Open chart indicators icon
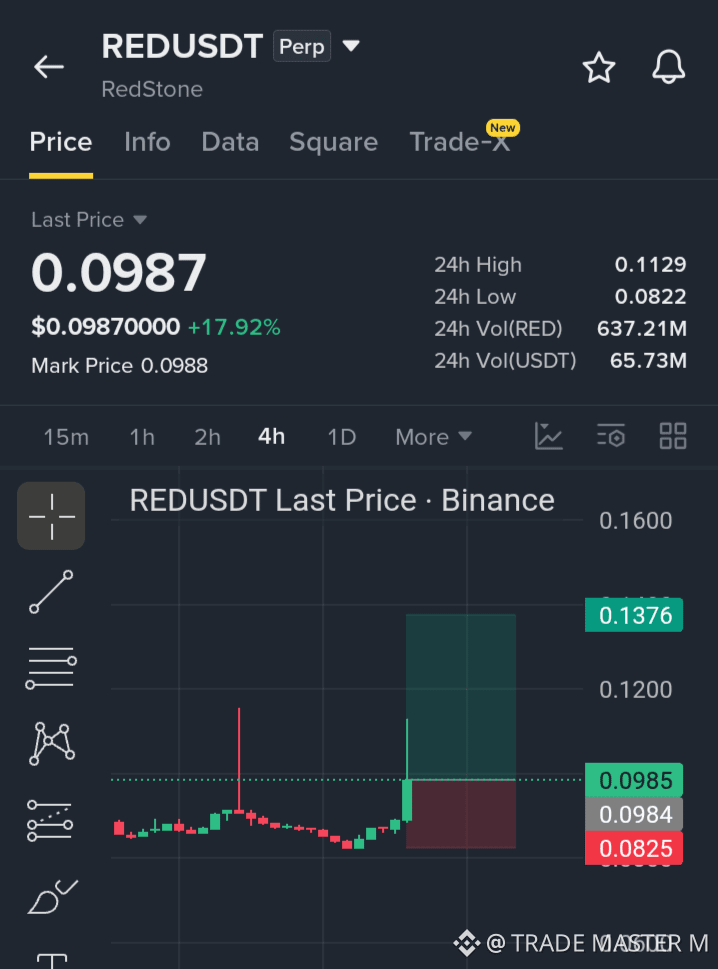The height and width of the screenshot is (969, 718). [548, 436]
